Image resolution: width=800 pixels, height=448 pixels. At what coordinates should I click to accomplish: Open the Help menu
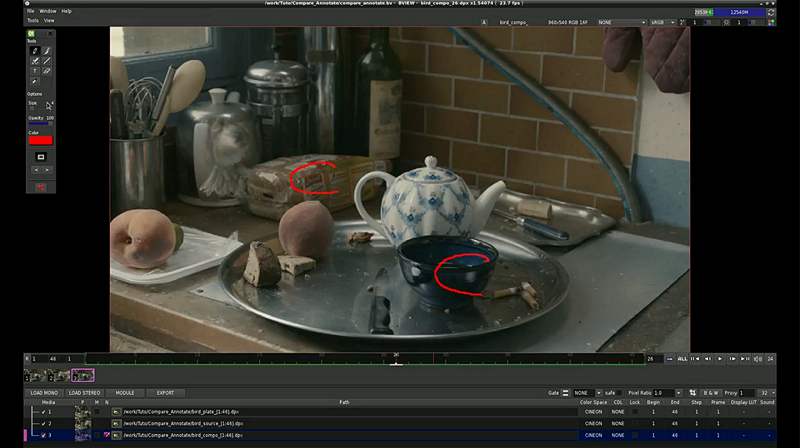[x=67, y=11]
